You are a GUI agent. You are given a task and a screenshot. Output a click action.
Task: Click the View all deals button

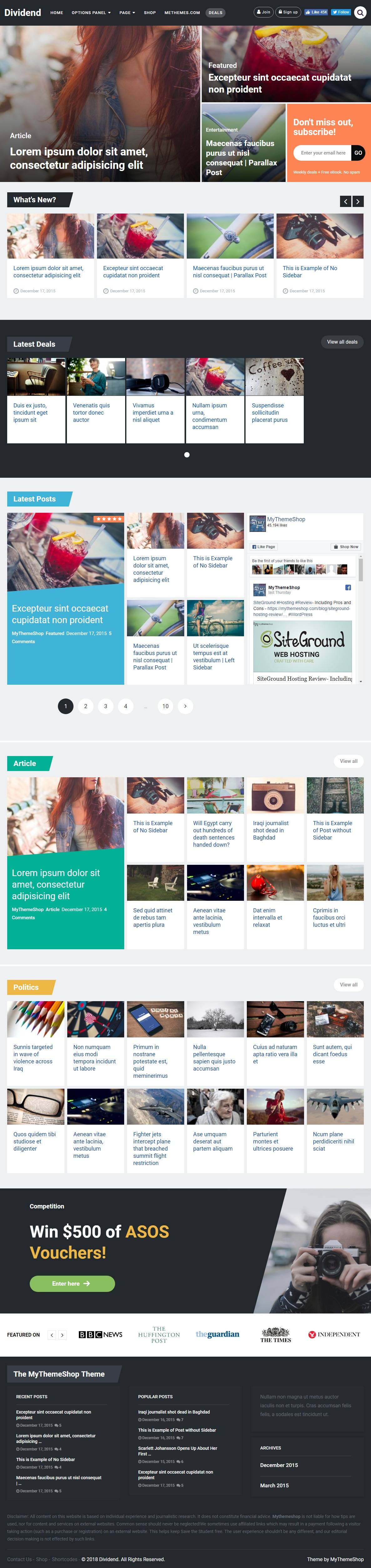[342, 342]
